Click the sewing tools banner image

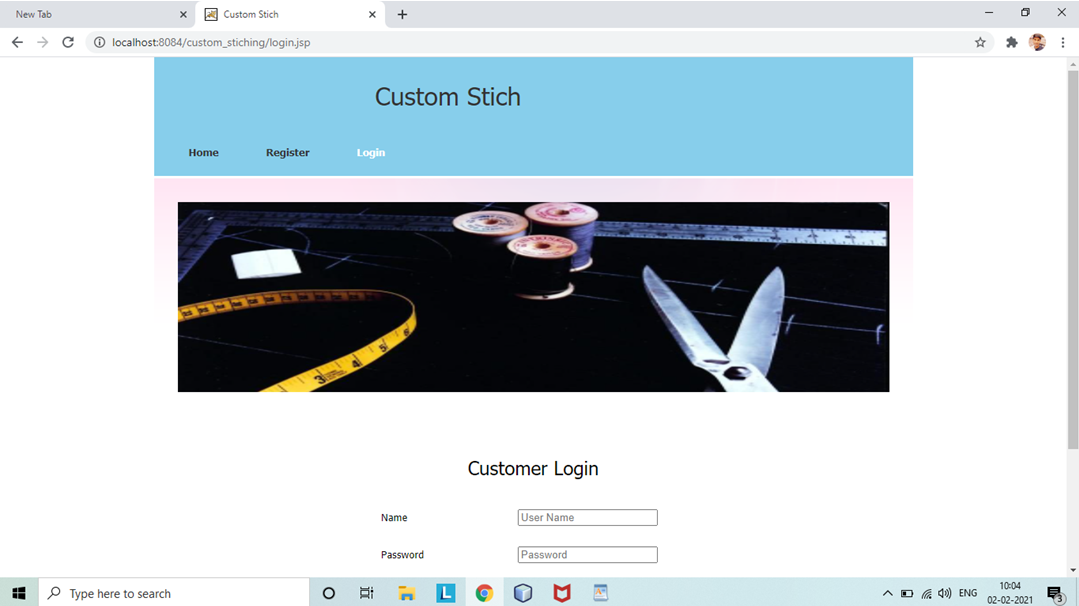533,297
